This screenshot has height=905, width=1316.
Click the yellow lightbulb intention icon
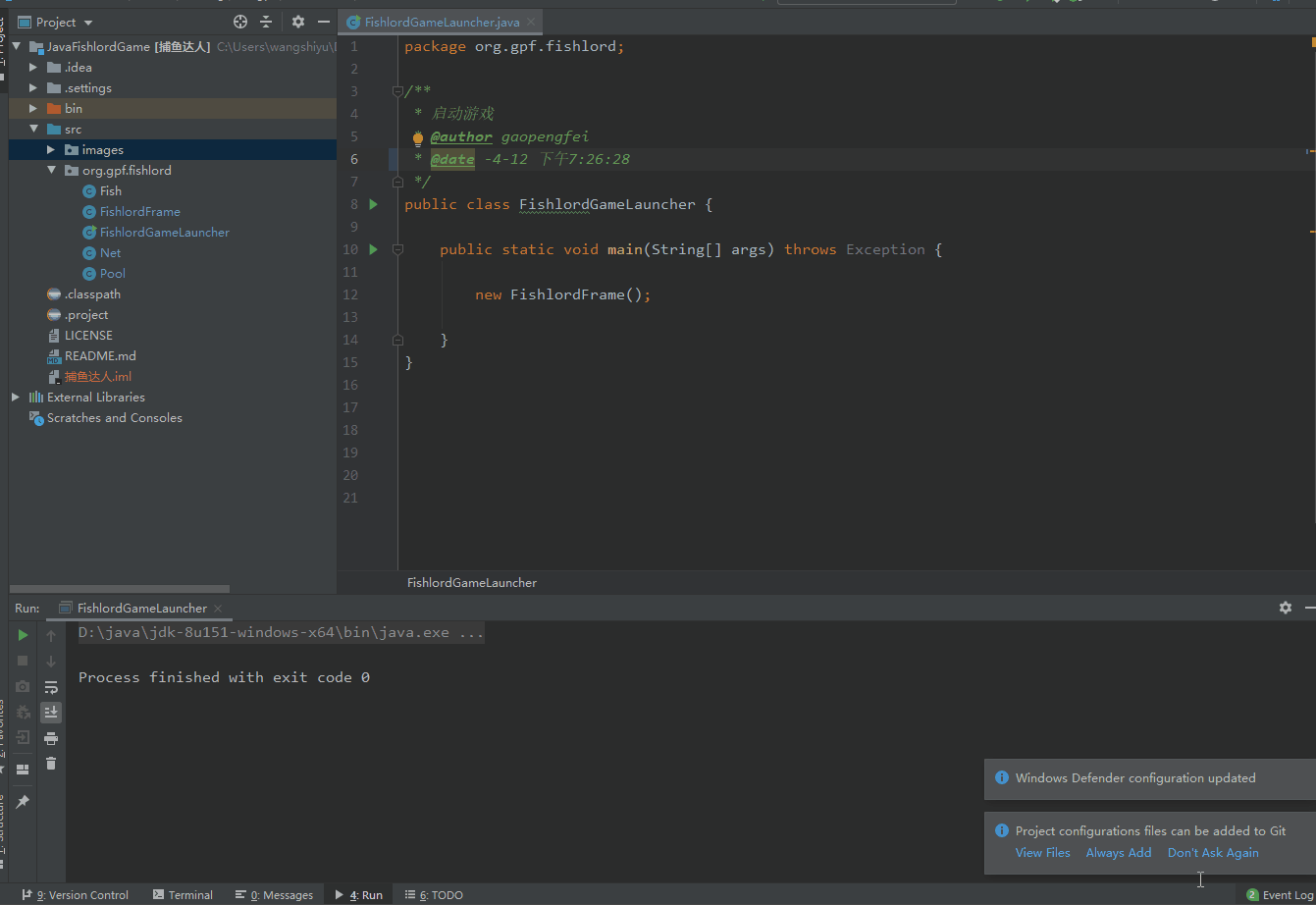click(x=418, y=137)
